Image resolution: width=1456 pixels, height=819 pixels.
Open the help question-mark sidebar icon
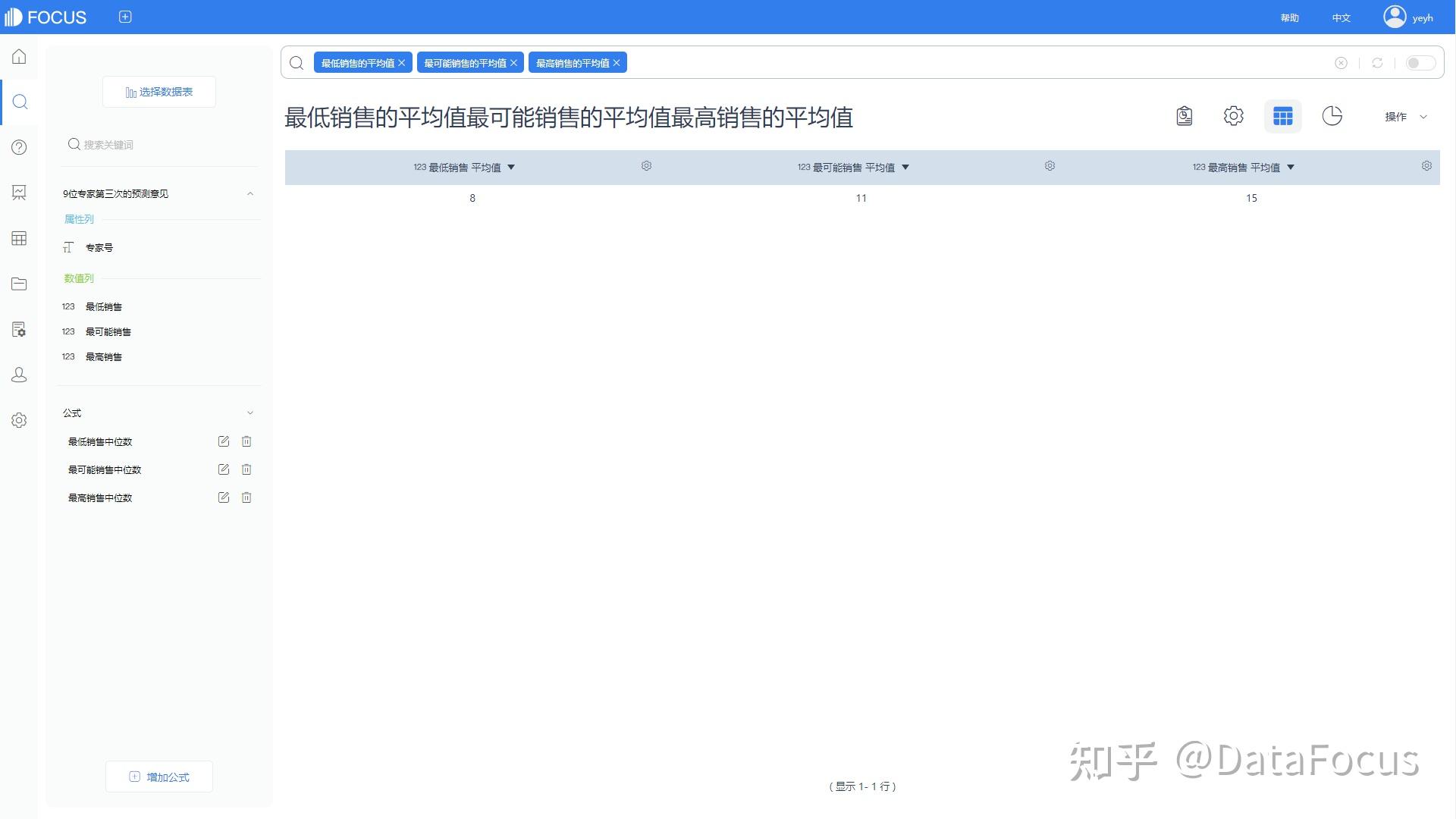19,147
